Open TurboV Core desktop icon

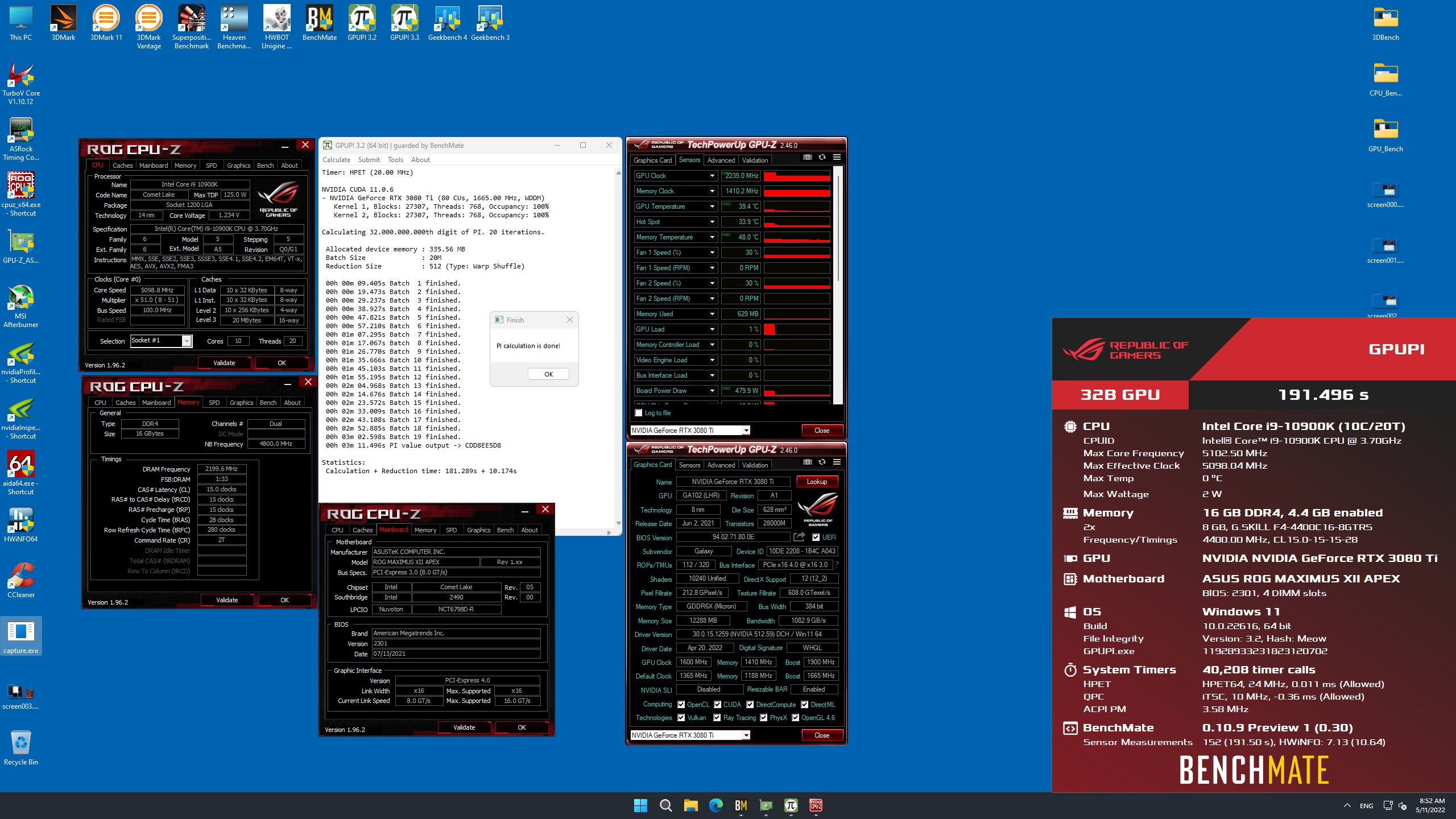(21, 83)
